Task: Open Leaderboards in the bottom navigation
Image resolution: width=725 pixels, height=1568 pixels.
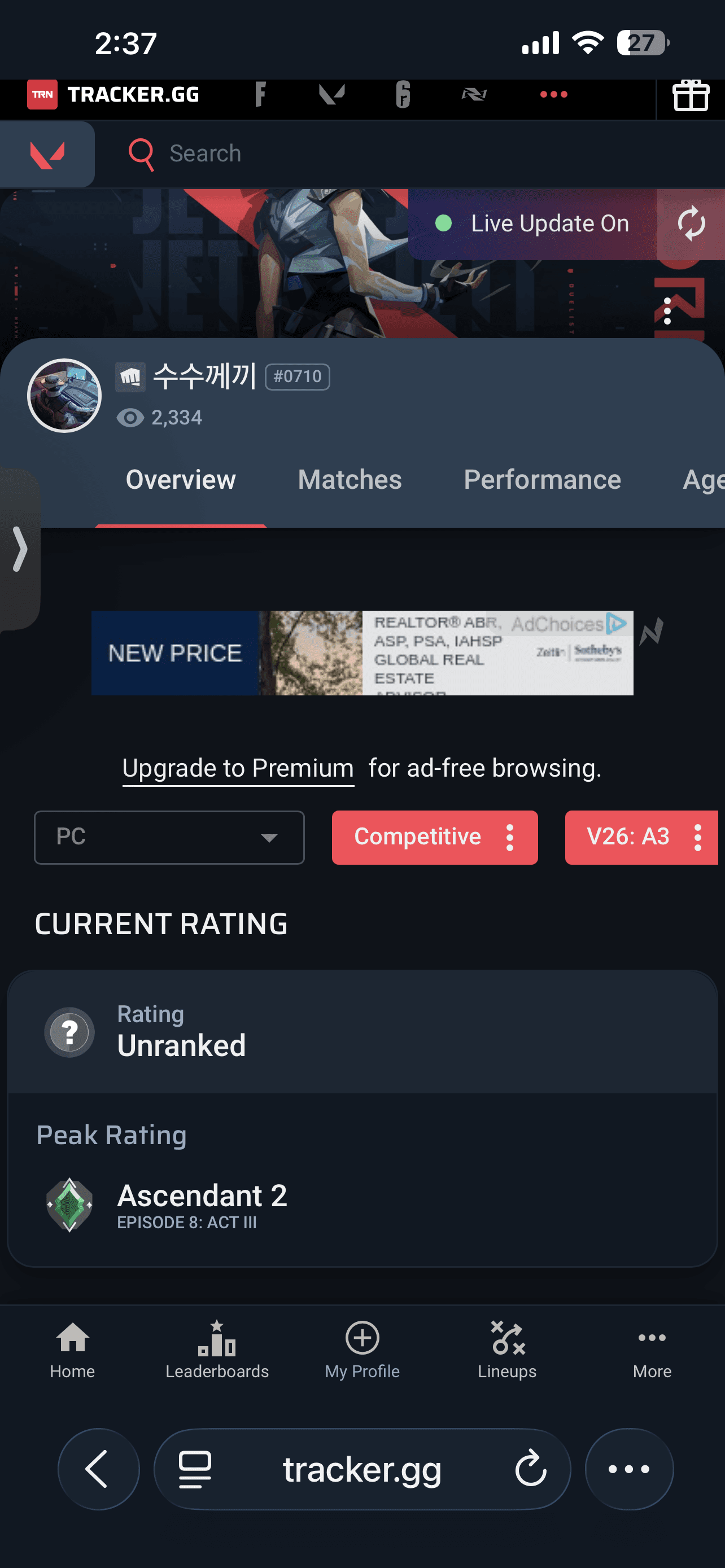Action: click(x=217, y=1350)
